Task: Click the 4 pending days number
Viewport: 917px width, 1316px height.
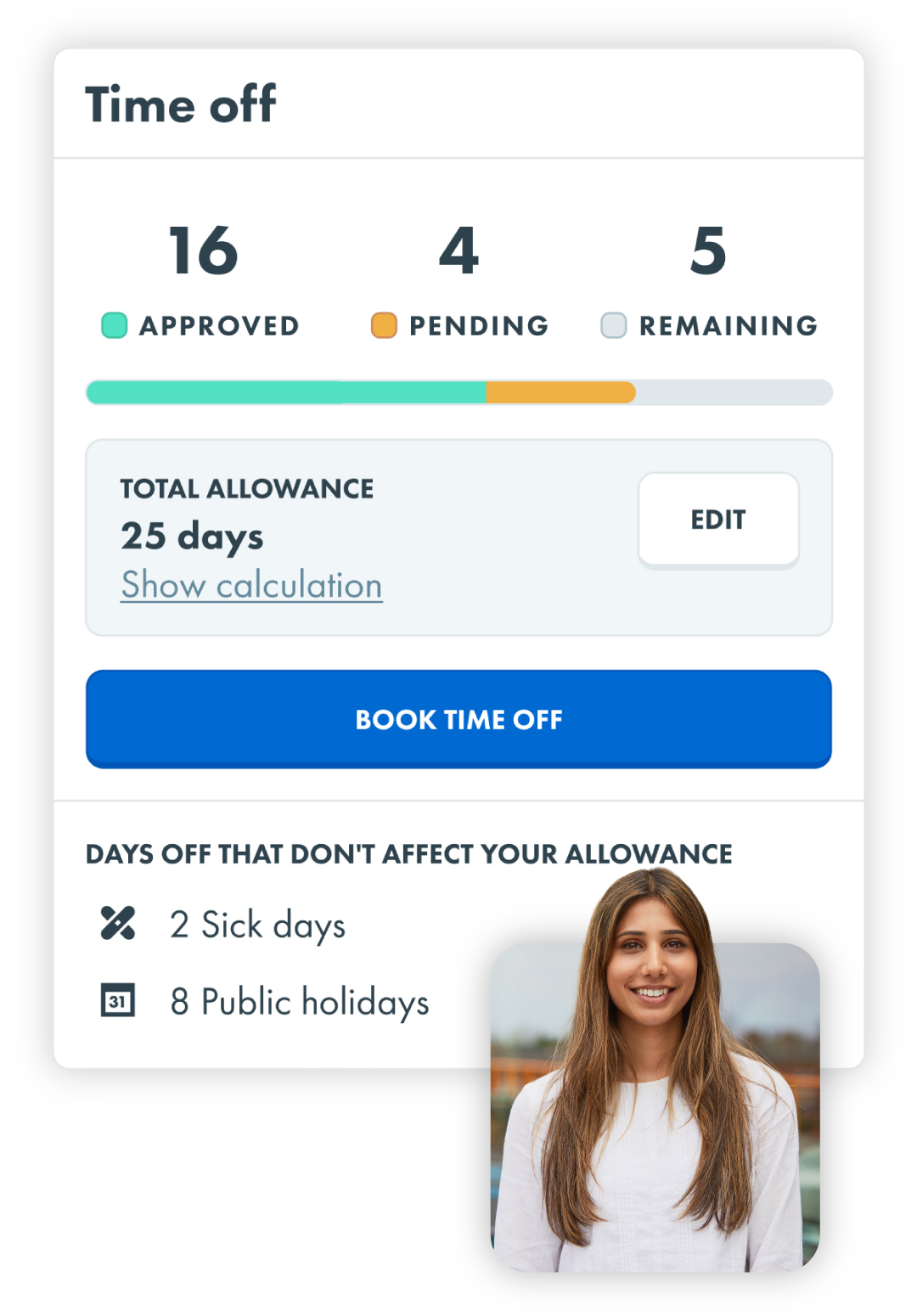Action: tap(459, 251)
